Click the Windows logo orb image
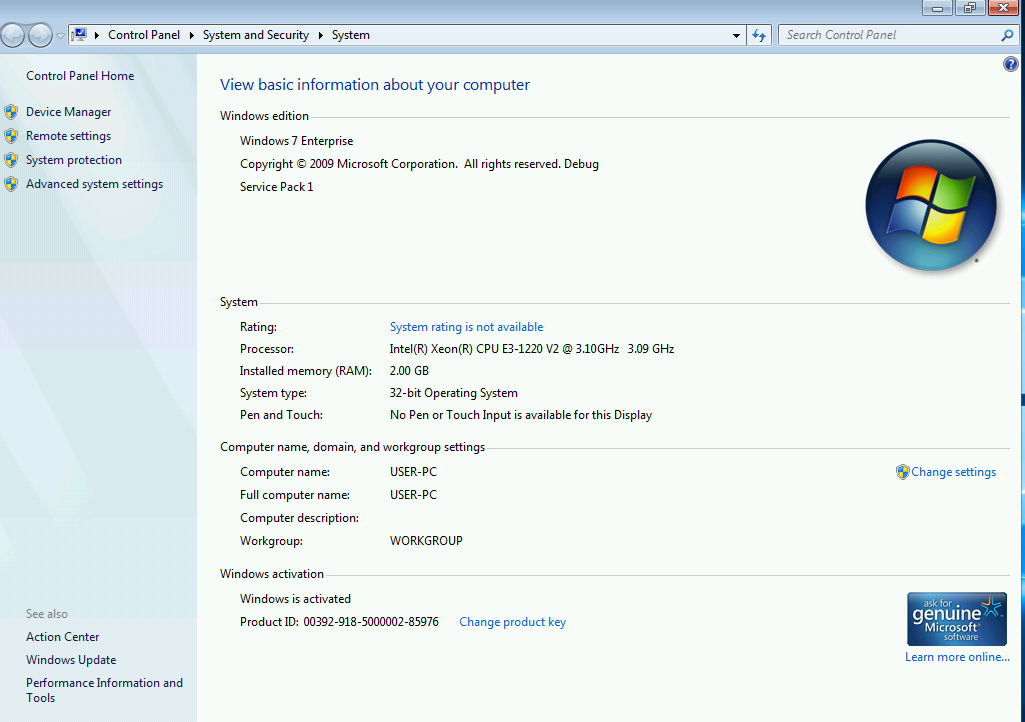The width and height of the screenshot is (1025, 722). click(x=931, y=205)
